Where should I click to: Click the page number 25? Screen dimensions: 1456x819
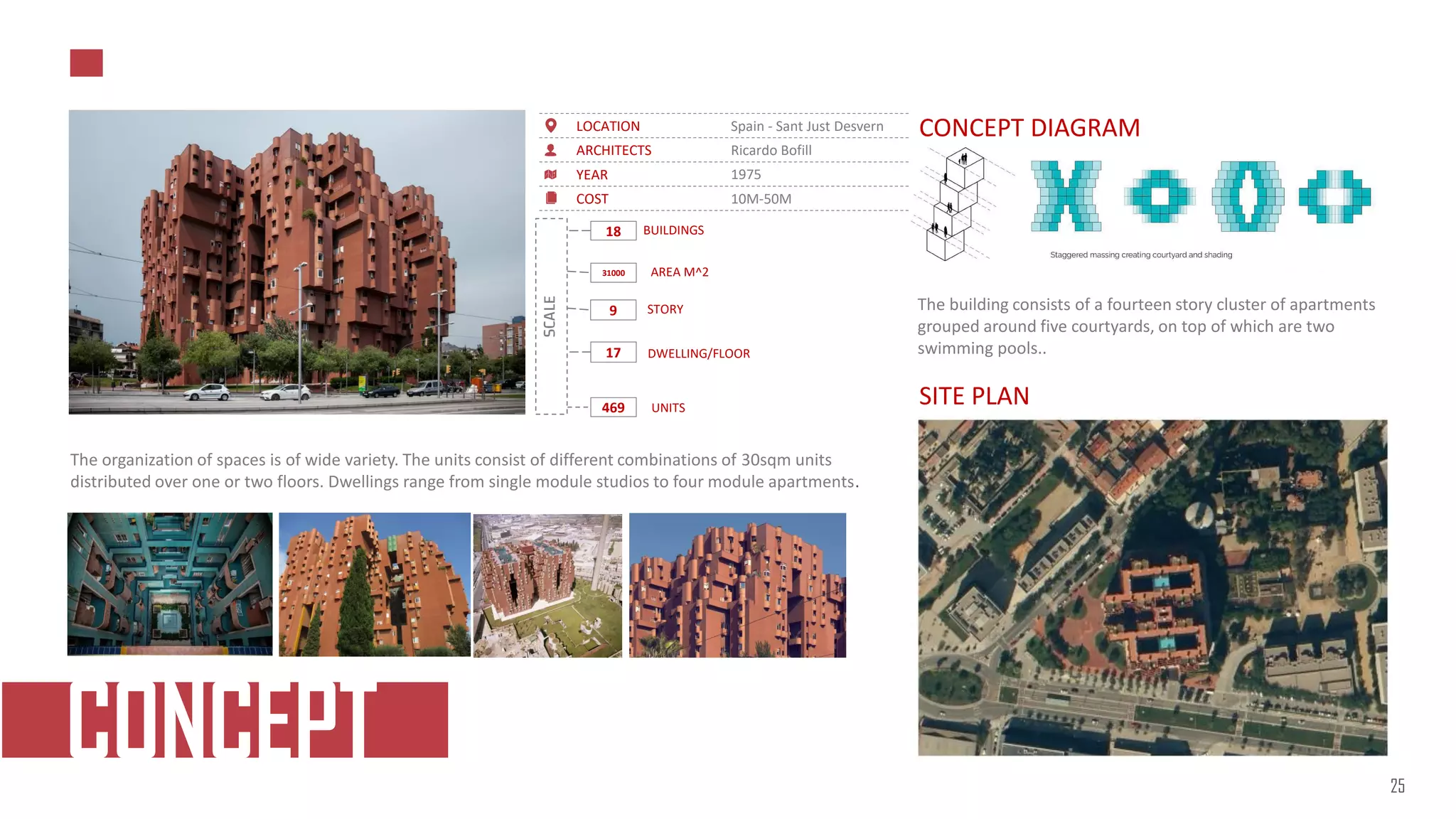click(x=1397, y=786)
